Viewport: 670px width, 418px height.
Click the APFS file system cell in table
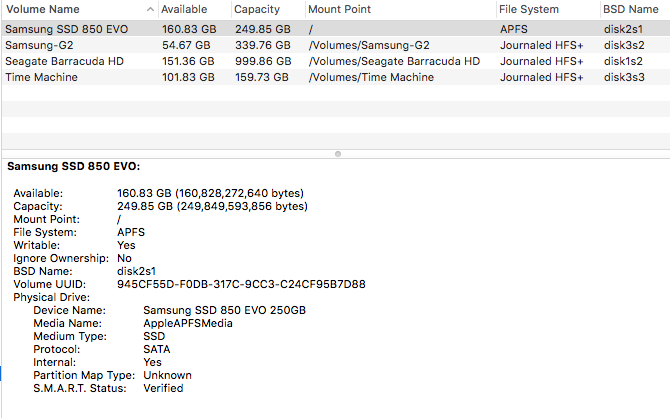tap(514, 29)
